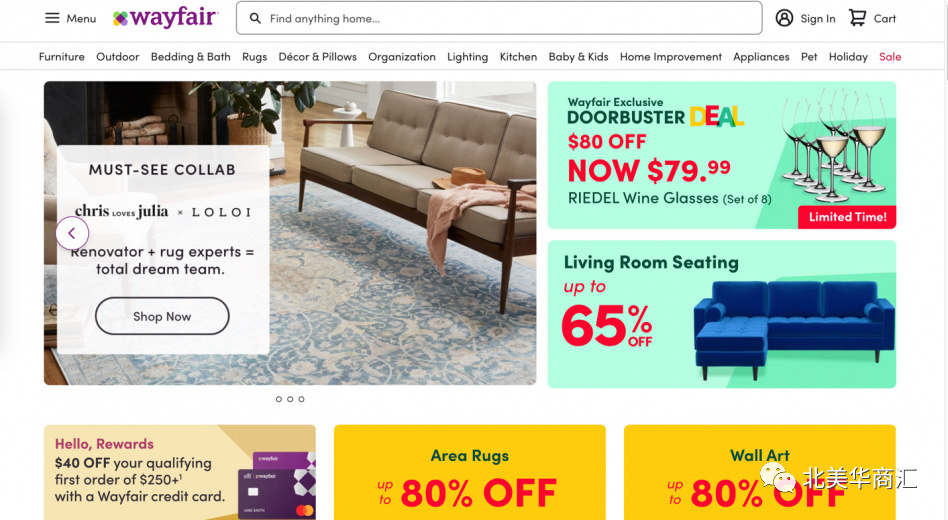Open the Area Rugs 80% OFF tile
Viewport: 948px width, 520px height.
click(x=470, y=472)
